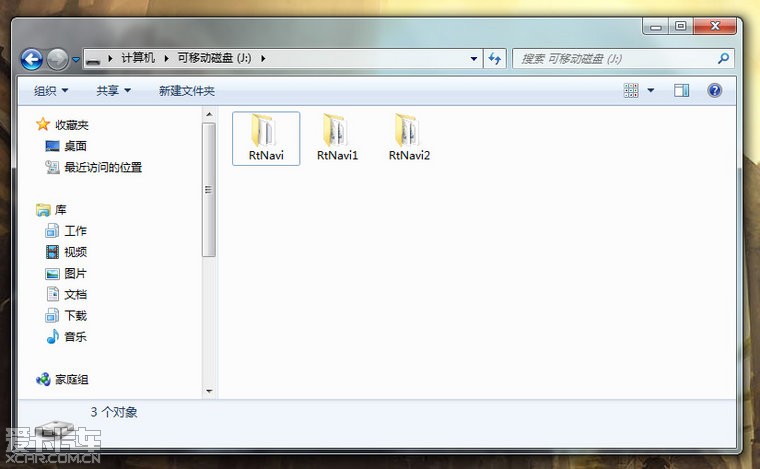The height and width of the screenshot is (469, 760).
Task: Click the magnifier search icon
Action: 723,59
